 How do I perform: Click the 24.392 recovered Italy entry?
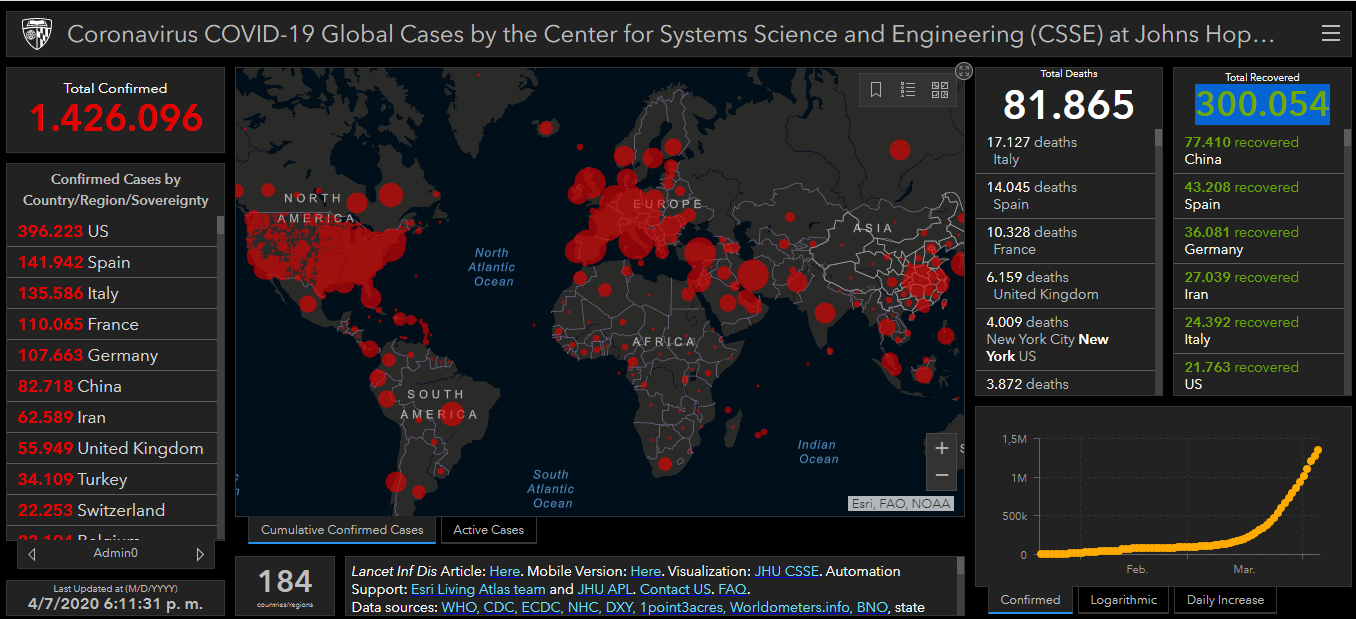click(x=1261, y=330)
